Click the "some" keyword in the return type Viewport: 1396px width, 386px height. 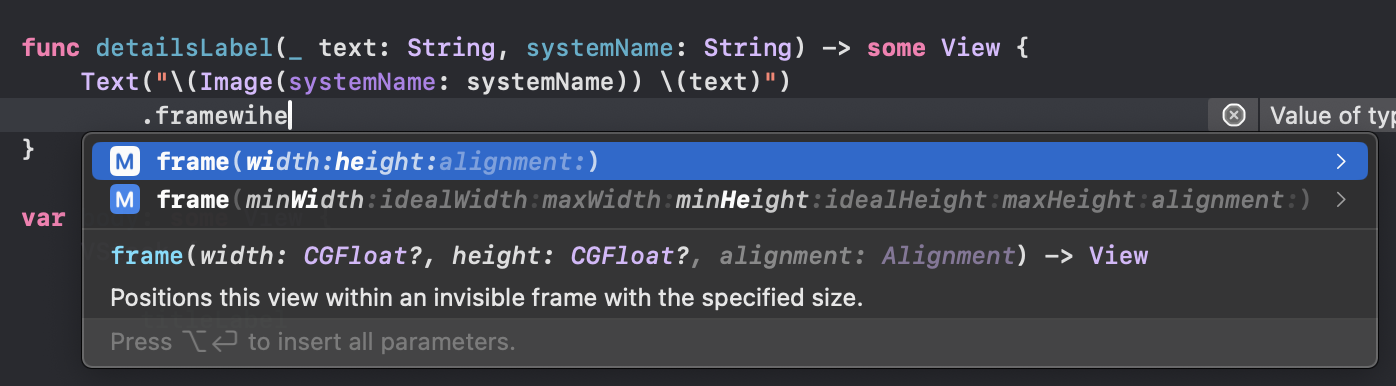coord(896,47)
